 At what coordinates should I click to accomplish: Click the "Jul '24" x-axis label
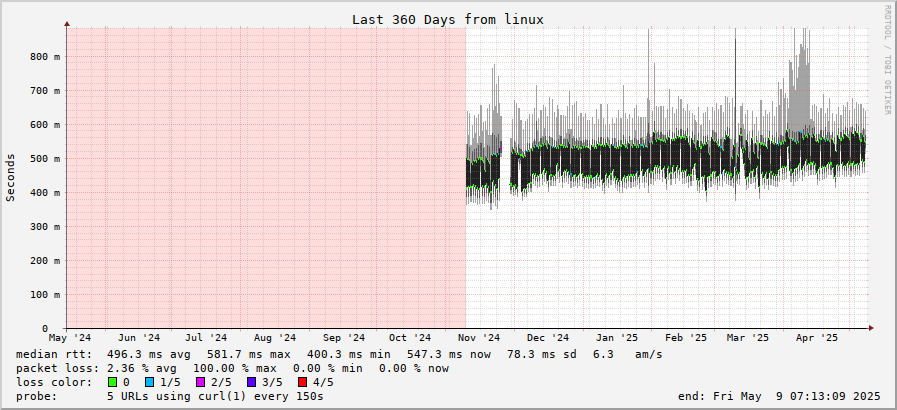pyautogui.click(x=206, y=338)
